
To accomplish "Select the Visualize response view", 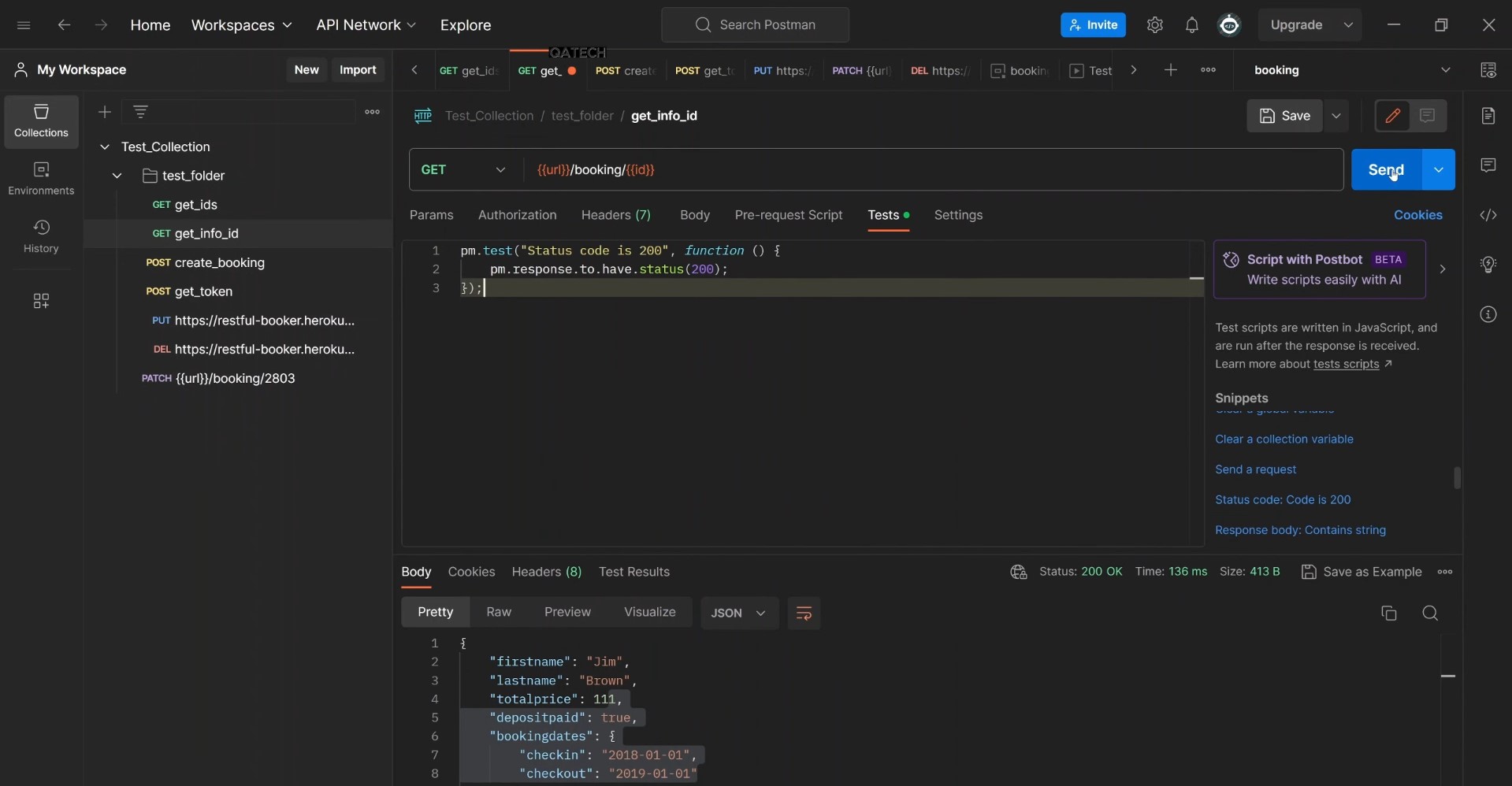I will click(649, 612).
